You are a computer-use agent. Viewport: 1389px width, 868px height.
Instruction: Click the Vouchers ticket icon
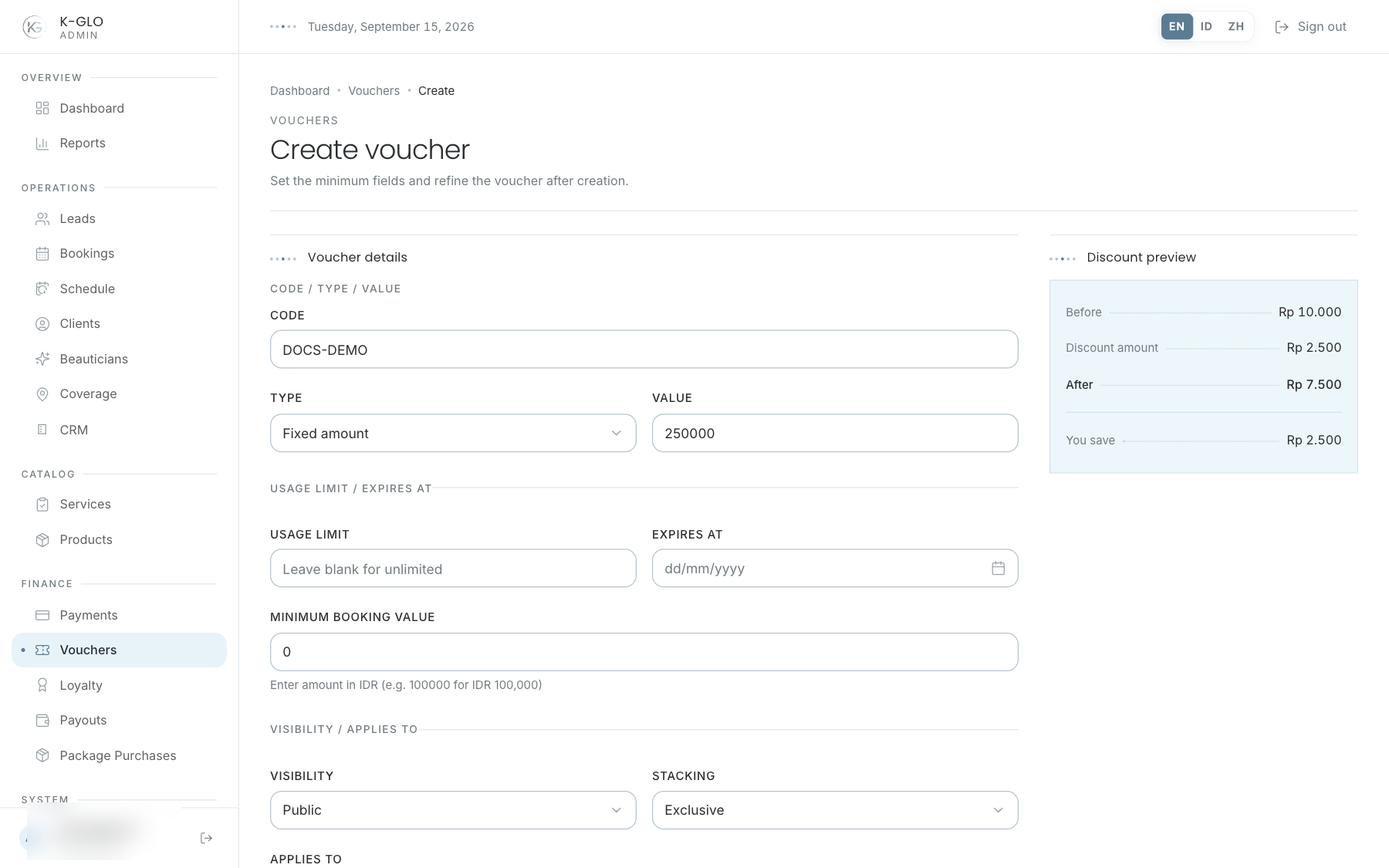point(42,650)
